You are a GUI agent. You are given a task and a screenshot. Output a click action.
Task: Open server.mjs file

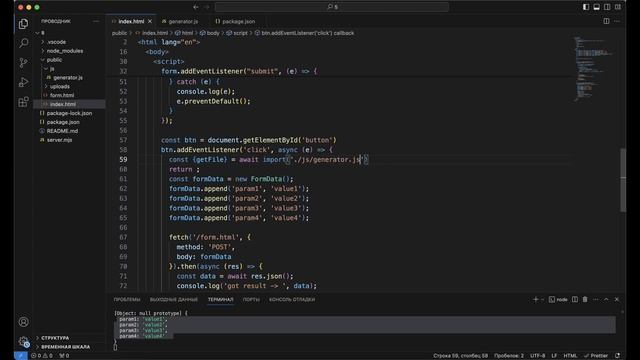click(x=60, y=140)
